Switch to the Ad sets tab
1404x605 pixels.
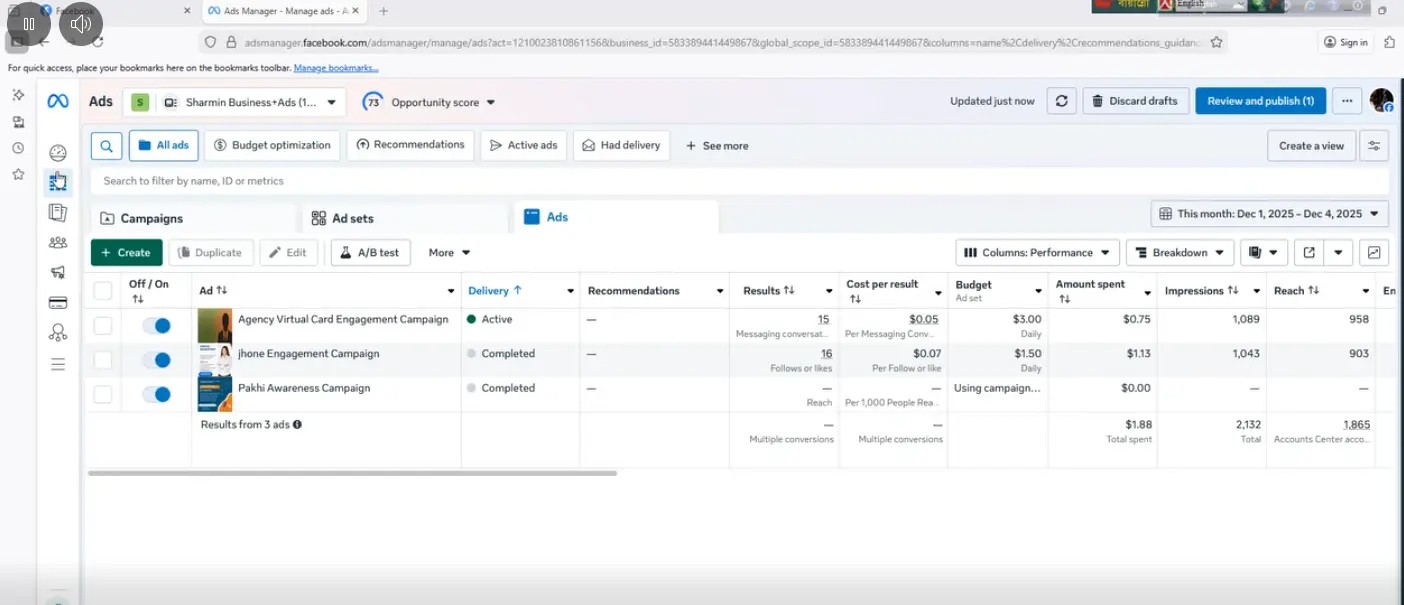coord(352,218)
